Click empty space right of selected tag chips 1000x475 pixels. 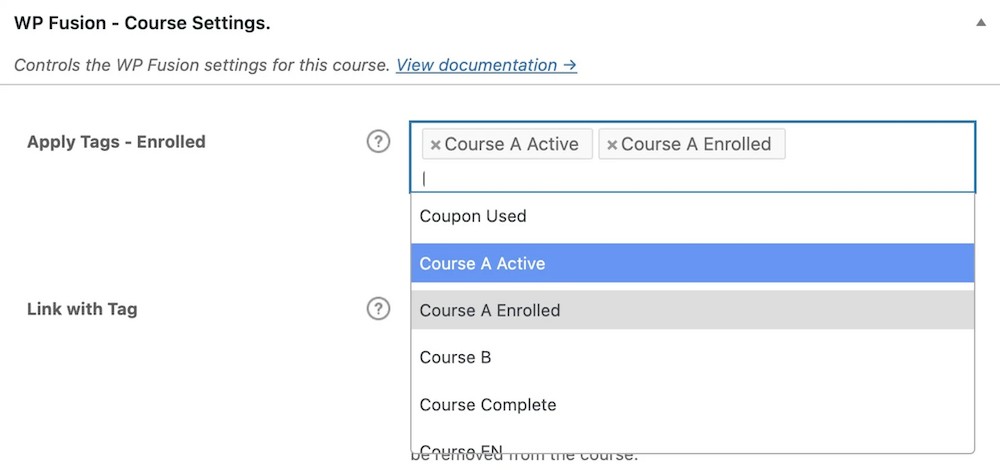(880, 145)
